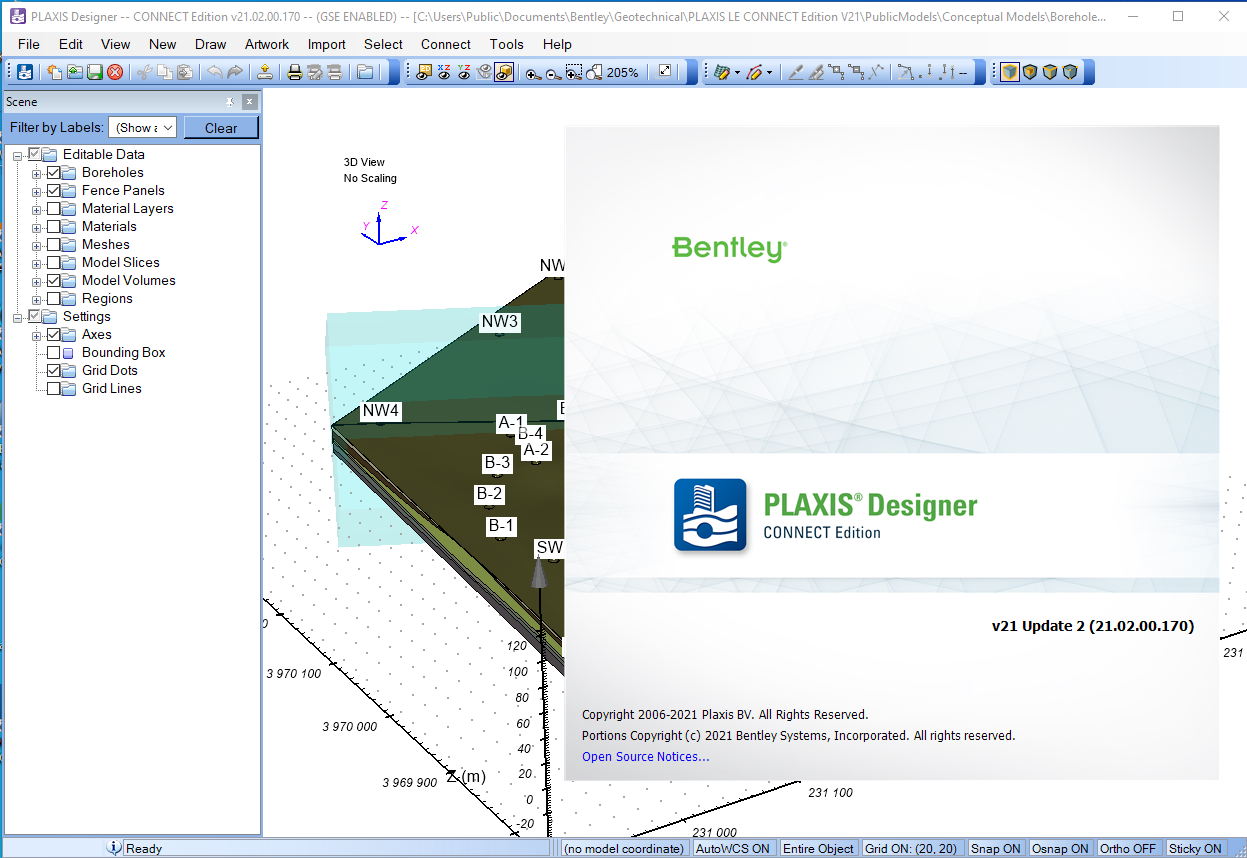The height and width of the screenshot is (858, 1247).
Task: Toggle Osnap ON in status bar
Action: click(1060, 848)
